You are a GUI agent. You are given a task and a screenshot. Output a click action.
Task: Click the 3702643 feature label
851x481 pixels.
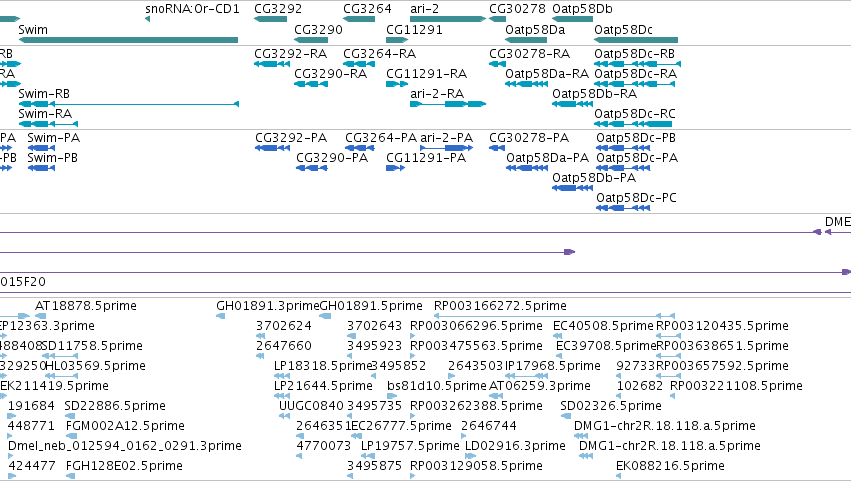coord(374,326)
